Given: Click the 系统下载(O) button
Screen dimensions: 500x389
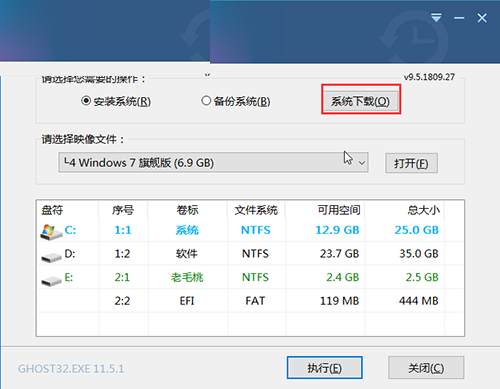Looking at the screenshot, I should click(361, 101).
